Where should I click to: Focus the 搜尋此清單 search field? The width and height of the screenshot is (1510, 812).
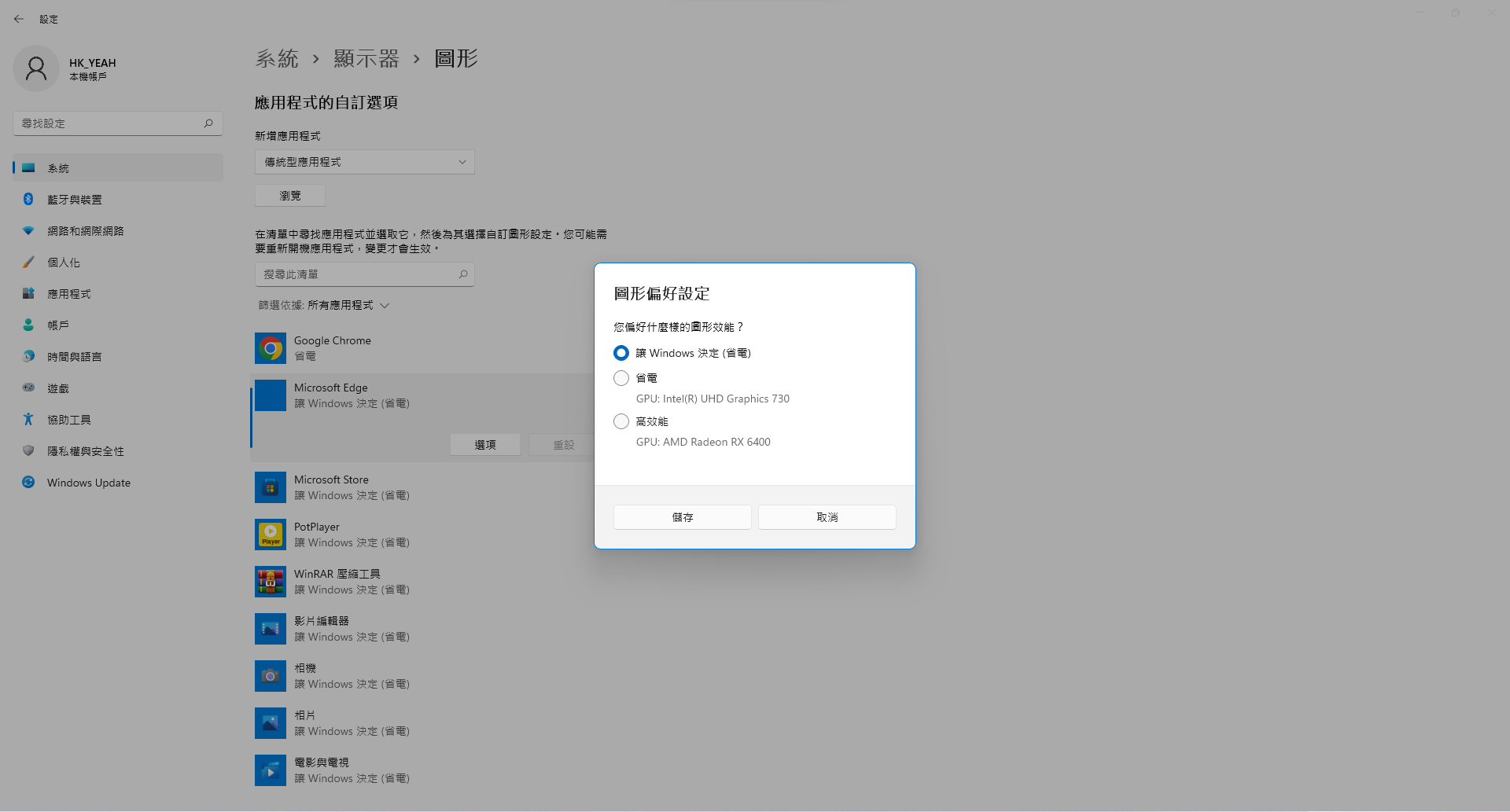click(x=365, y=274)
